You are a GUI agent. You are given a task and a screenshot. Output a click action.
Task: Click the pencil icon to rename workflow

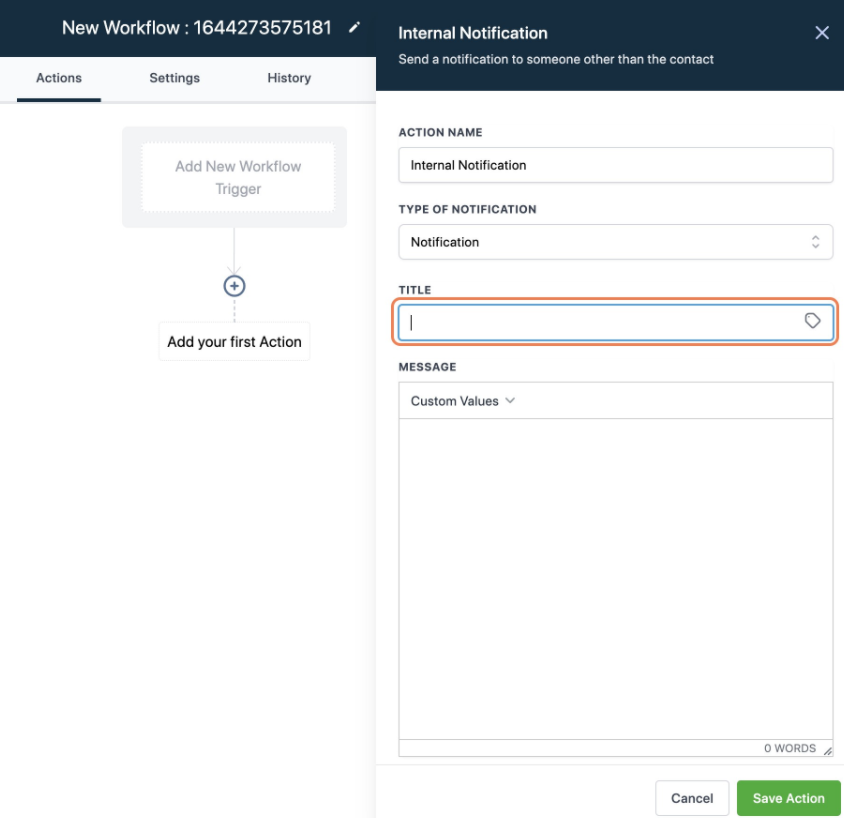(355, 28)
